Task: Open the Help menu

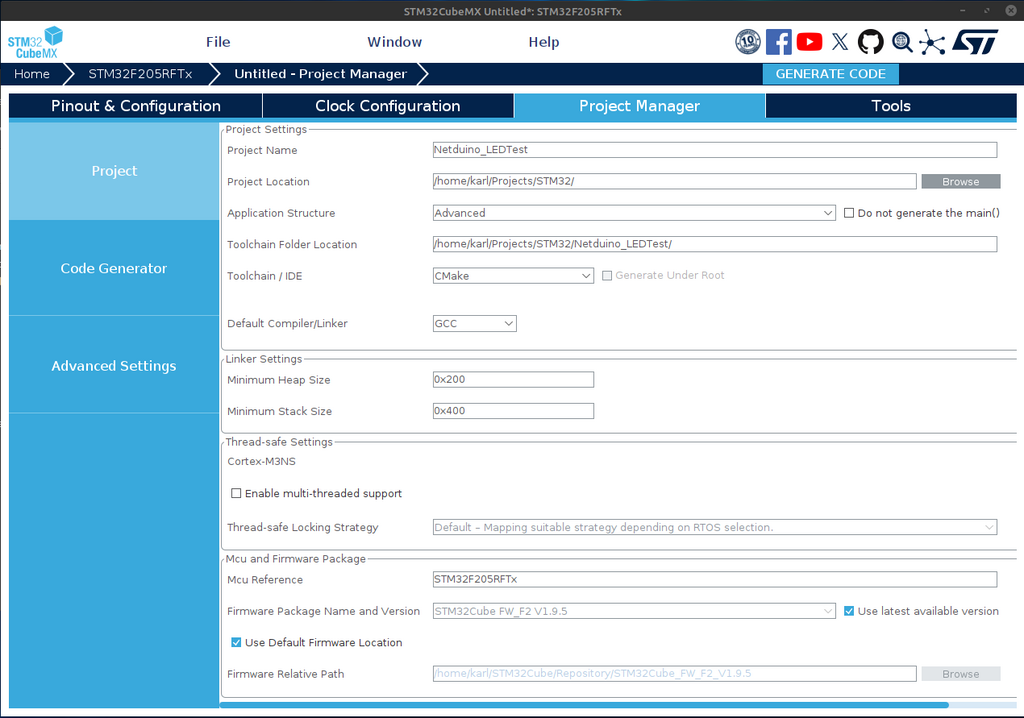Action: pos(543,42)
